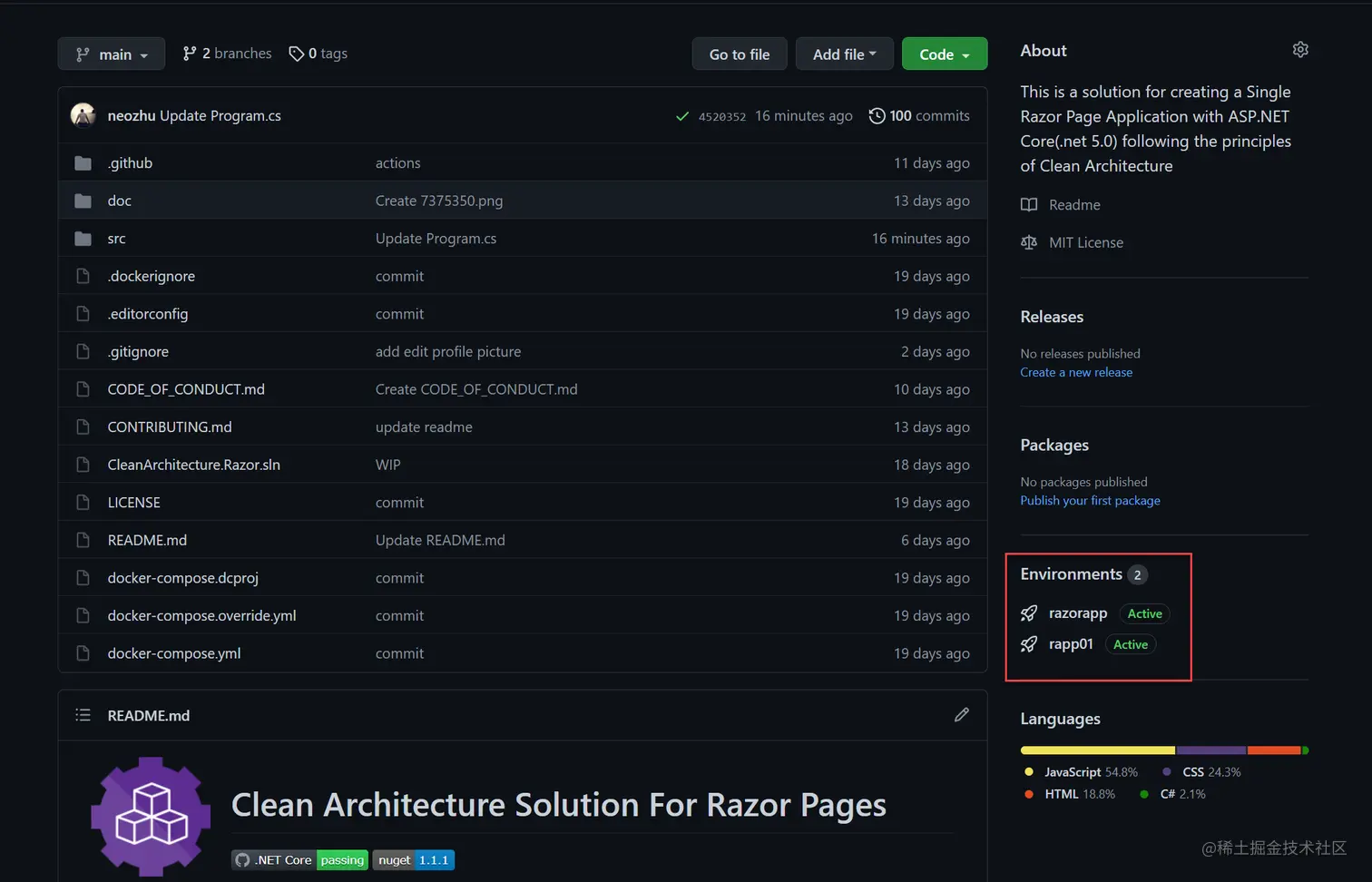
Task: Click the nuget 1.1.1 badge
Action: 413,860
